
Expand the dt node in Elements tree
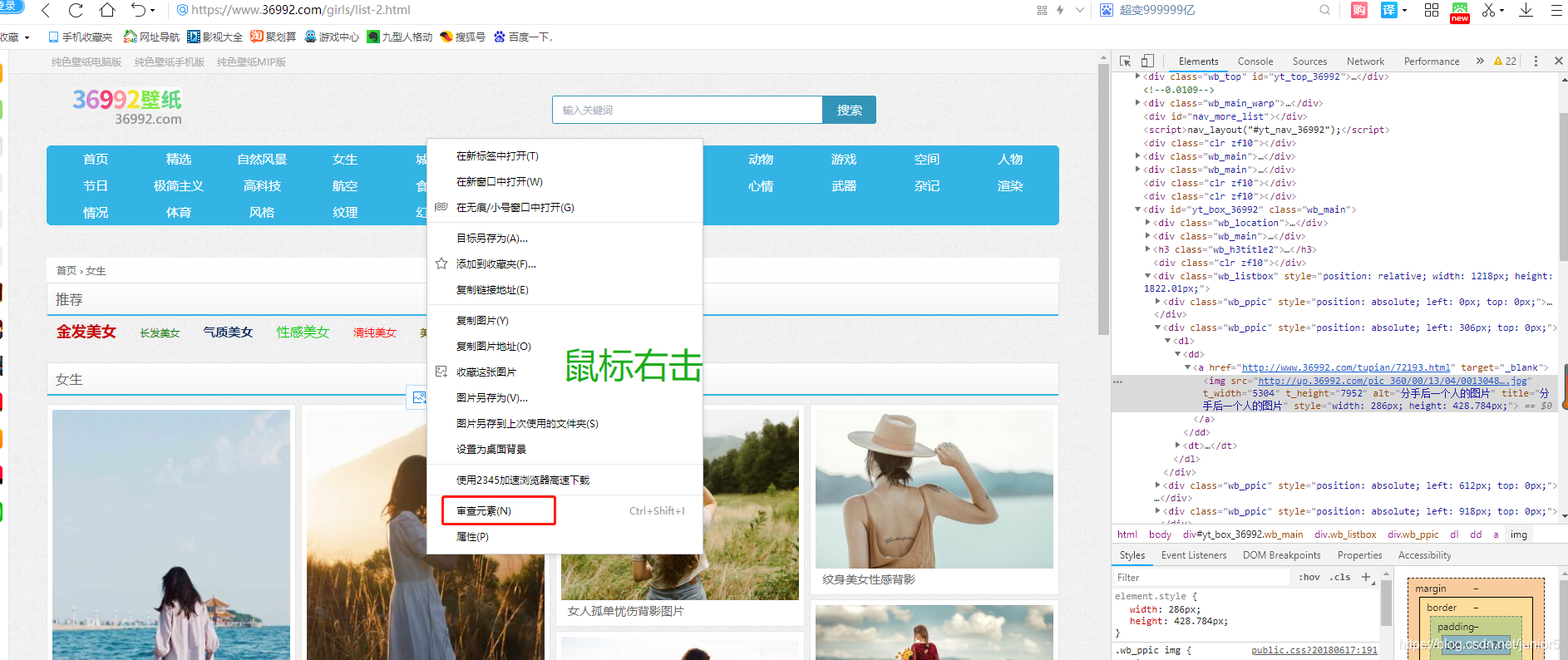coord(1178,446)
